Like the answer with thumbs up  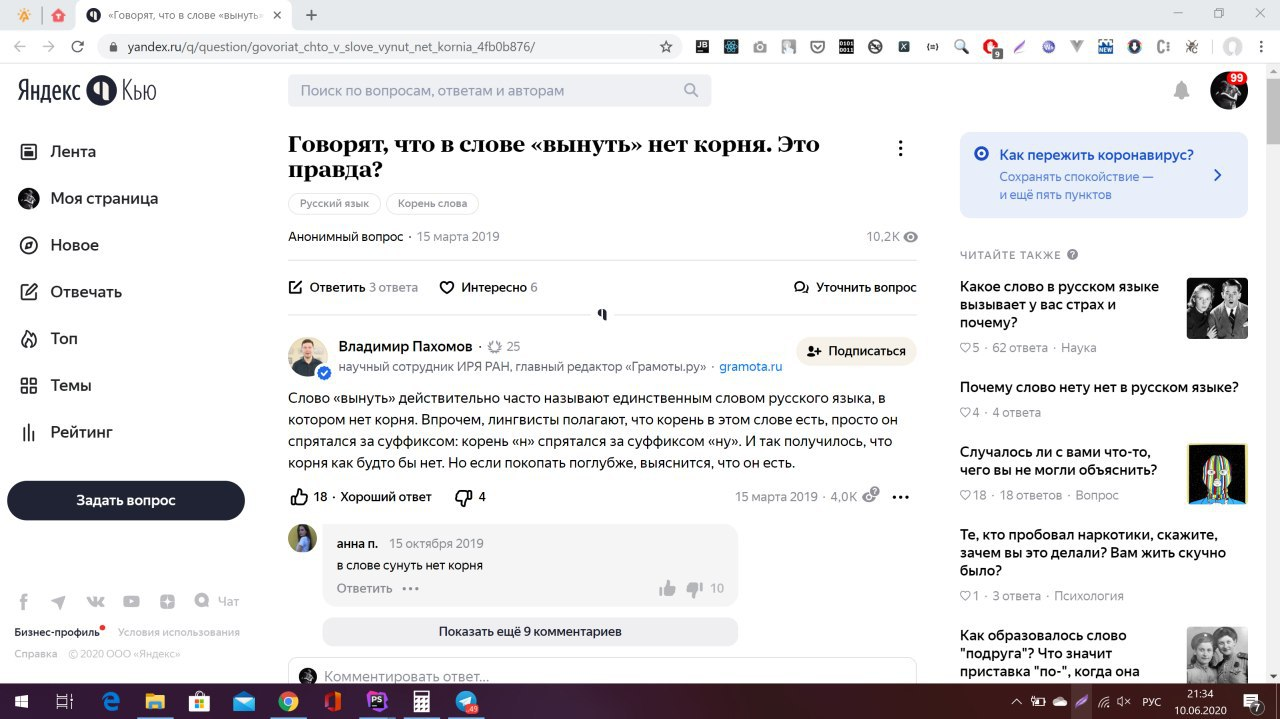(299, 497)
